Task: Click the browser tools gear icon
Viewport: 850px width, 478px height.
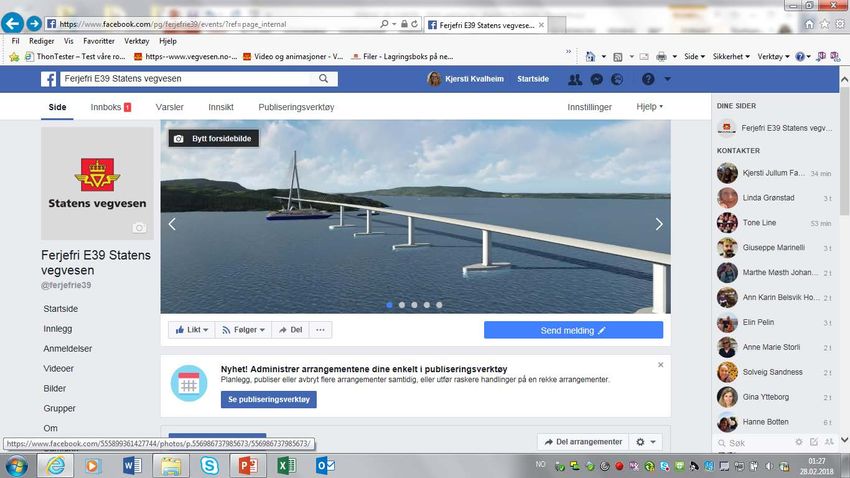Action: [x=840, y=24]
